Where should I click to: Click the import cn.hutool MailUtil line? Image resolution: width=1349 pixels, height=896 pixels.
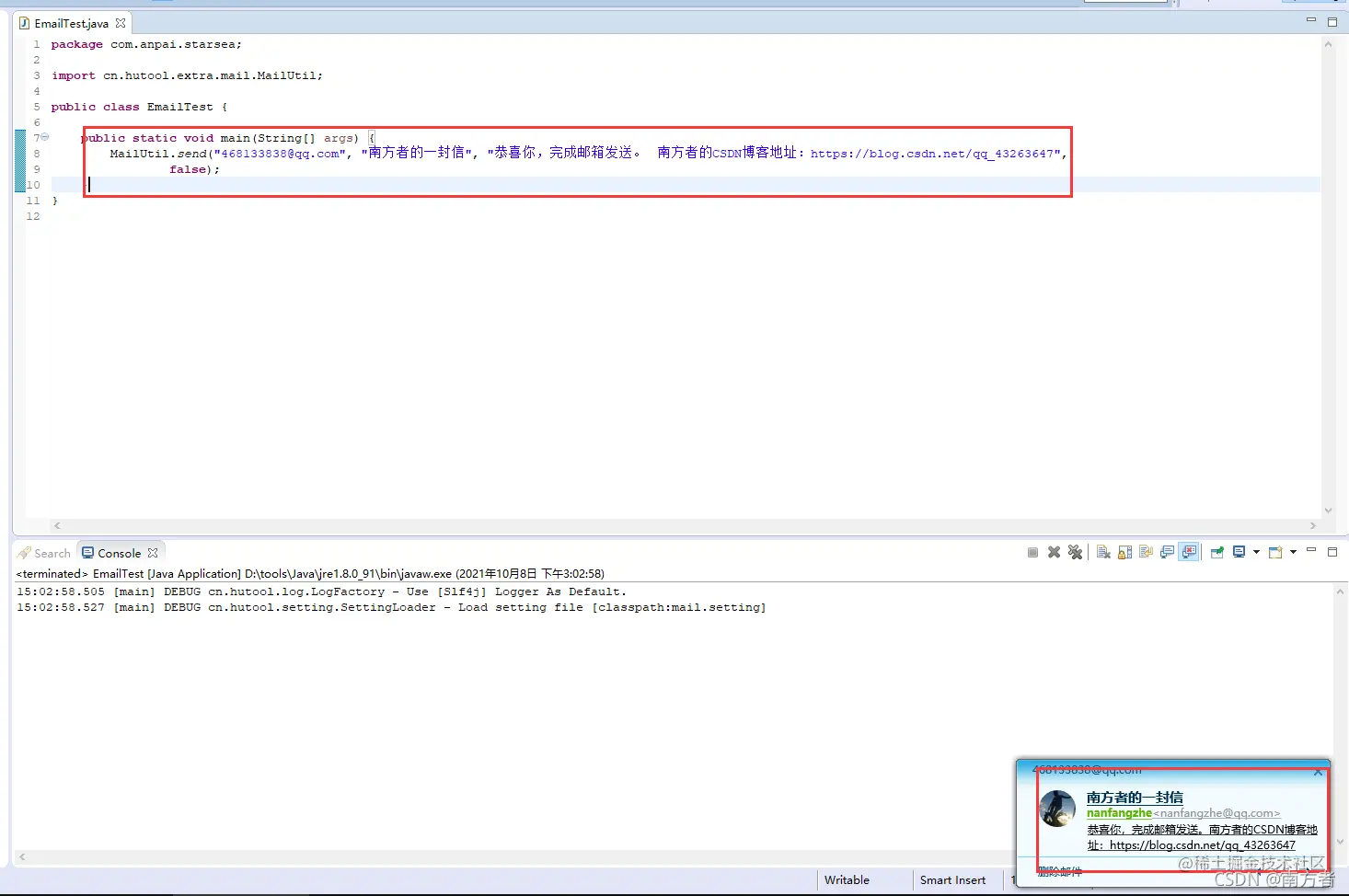click(x=187, y=75)
